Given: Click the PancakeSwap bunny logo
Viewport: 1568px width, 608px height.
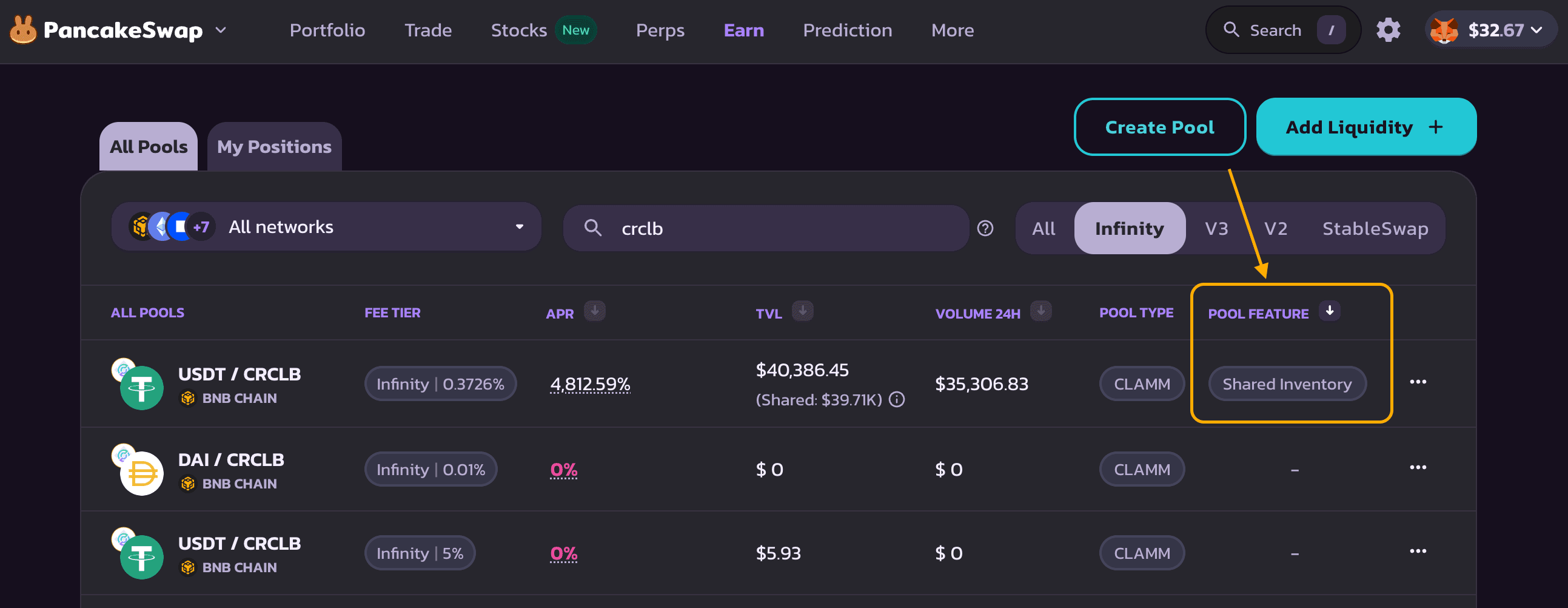Looking at the screenshot, I should (x=23, y=30).
